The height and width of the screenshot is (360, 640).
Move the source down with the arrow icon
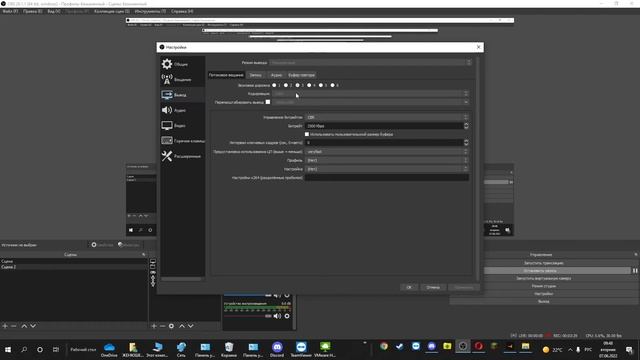(x=191, y=326)
